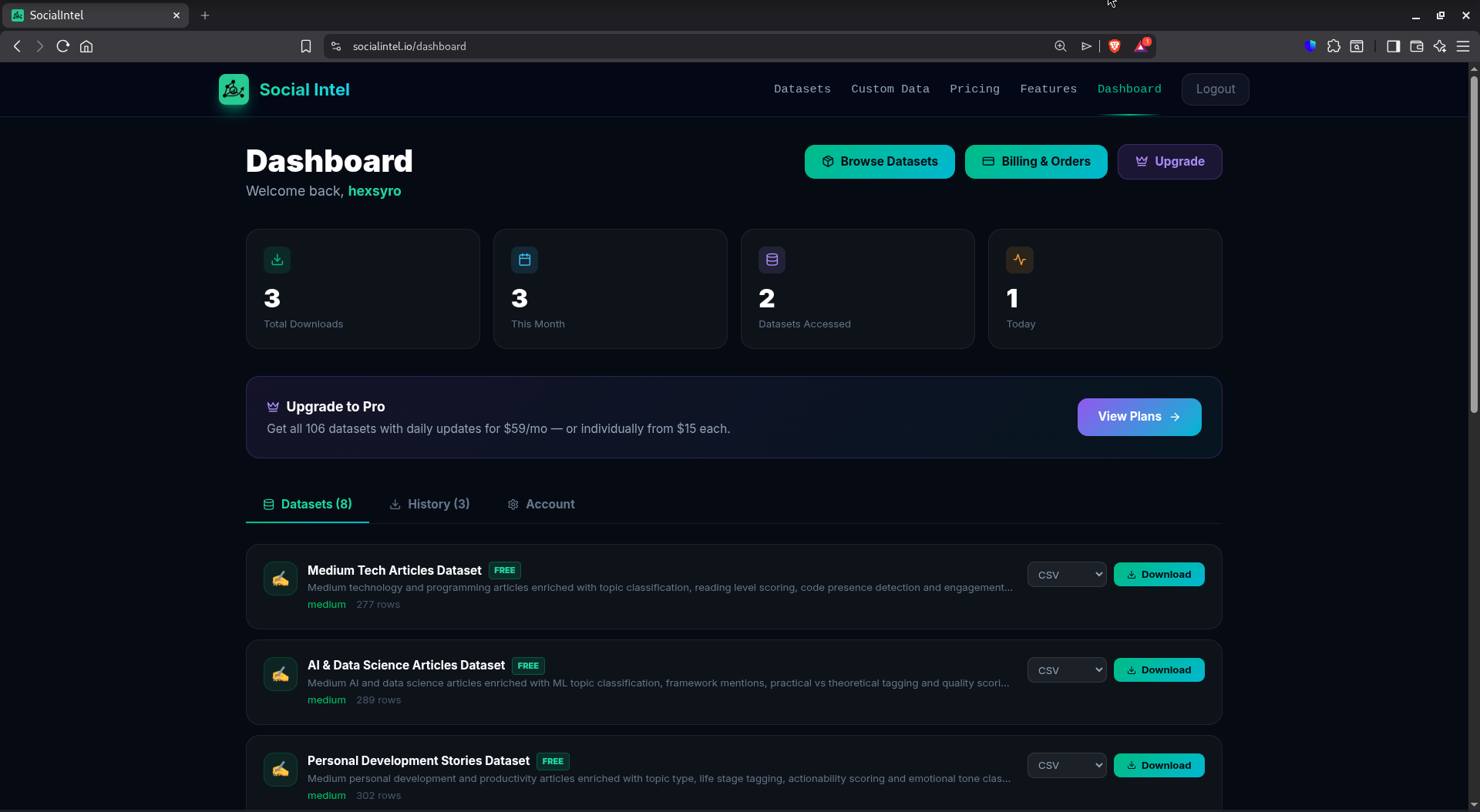Reload the current page
Image resolution: width=1480 pixels, height=812 pixels.
pos(62,46)
